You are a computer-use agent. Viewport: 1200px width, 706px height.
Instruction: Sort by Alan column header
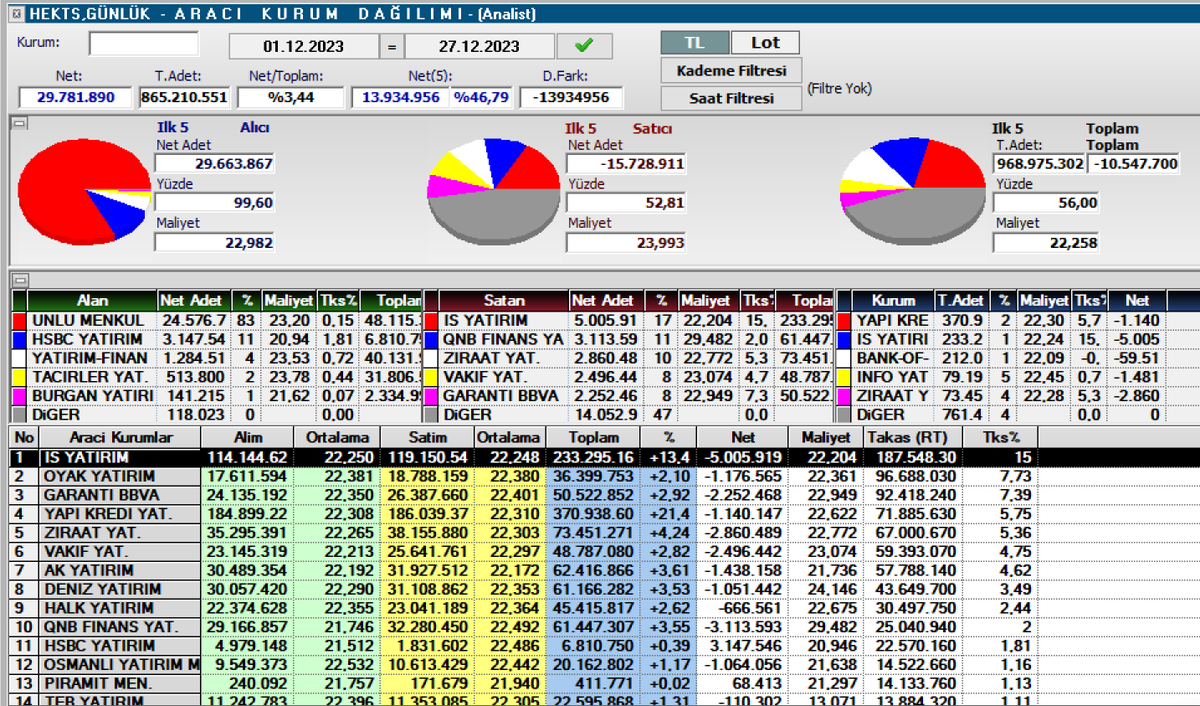point(92,300)
